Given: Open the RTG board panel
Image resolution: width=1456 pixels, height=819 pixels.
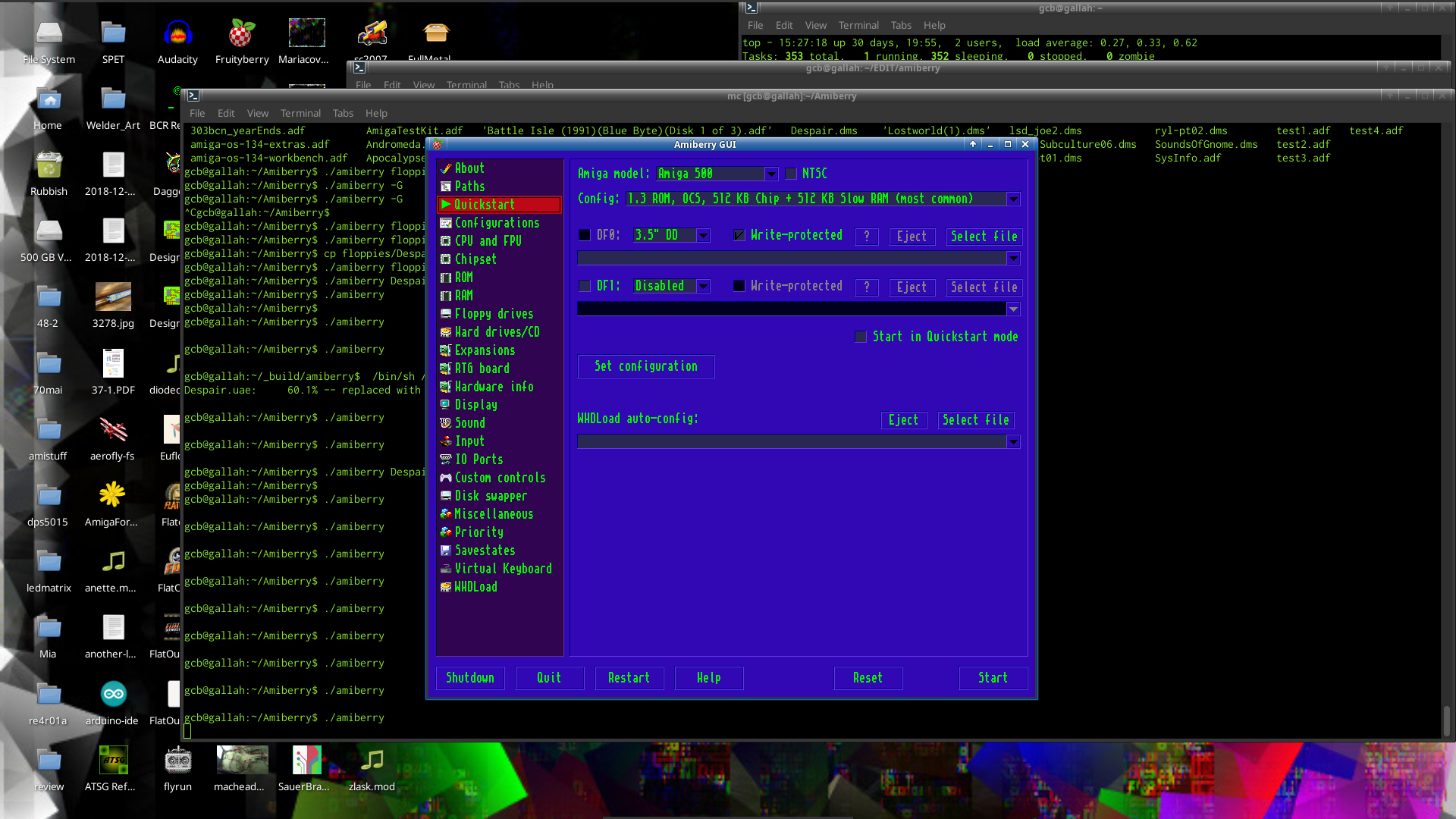Looking at the screenshot, I should 499,369.
